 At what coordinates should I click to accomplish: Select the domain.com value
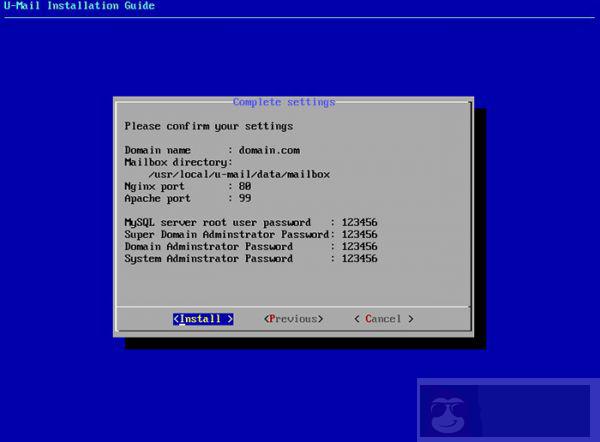(269, 150)
